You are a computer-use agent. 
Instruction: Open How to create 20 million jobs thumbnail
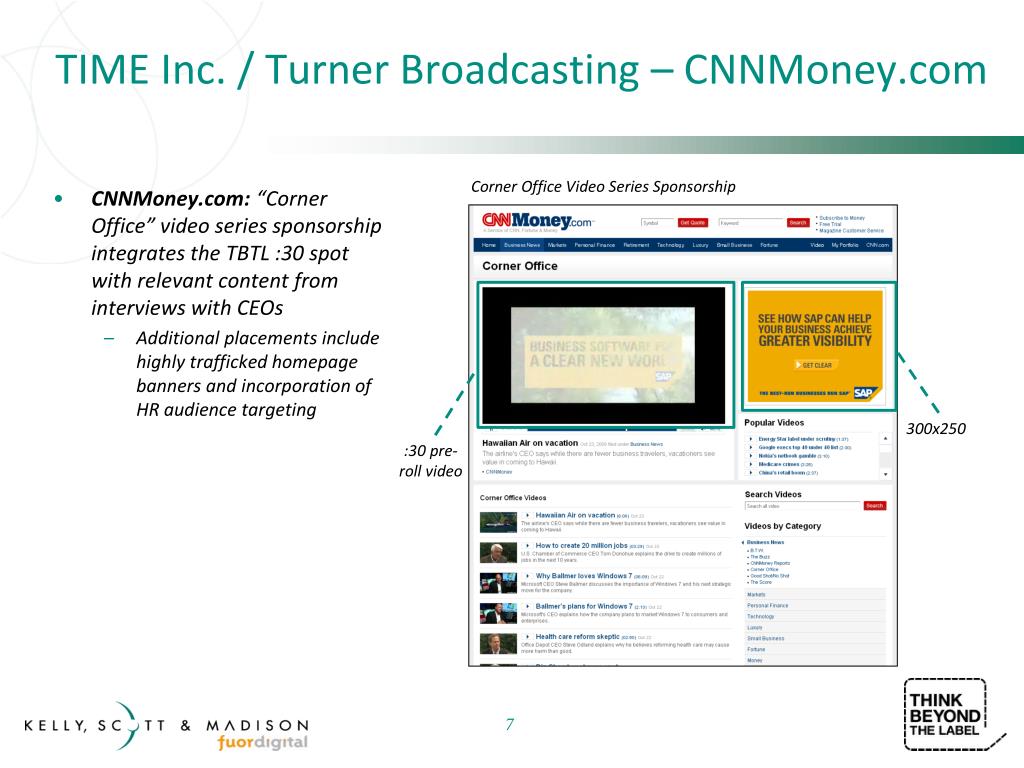click(498, 552)
